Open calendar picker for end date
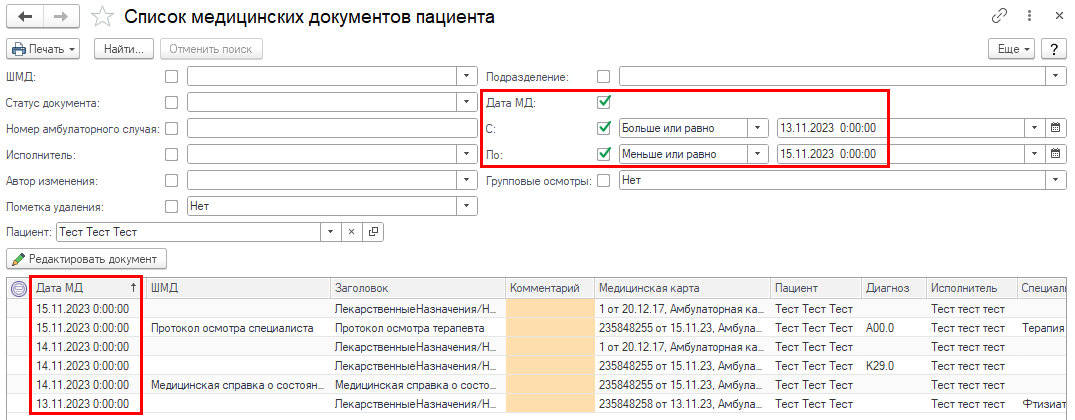 1054,154
